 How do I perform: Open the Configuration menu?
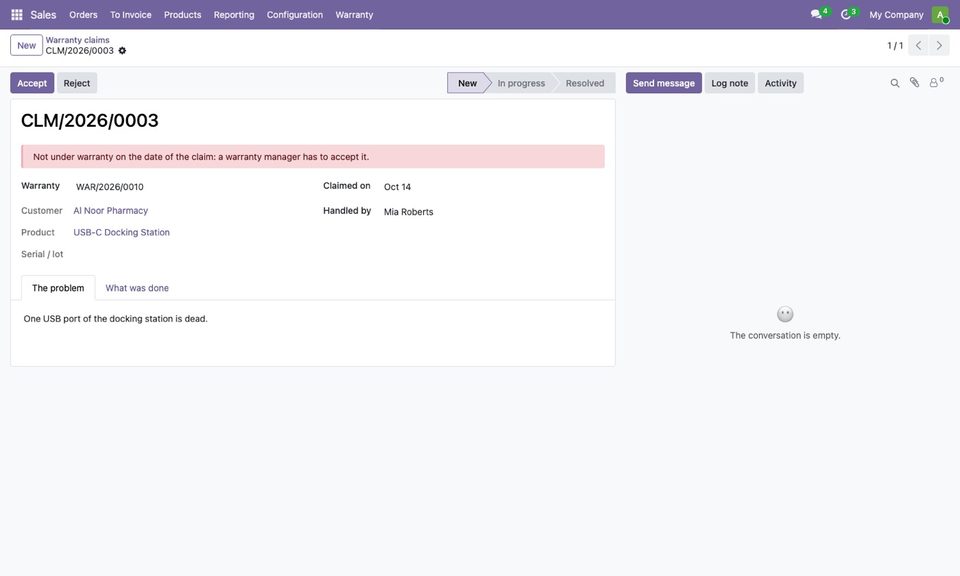pos(294,15)
